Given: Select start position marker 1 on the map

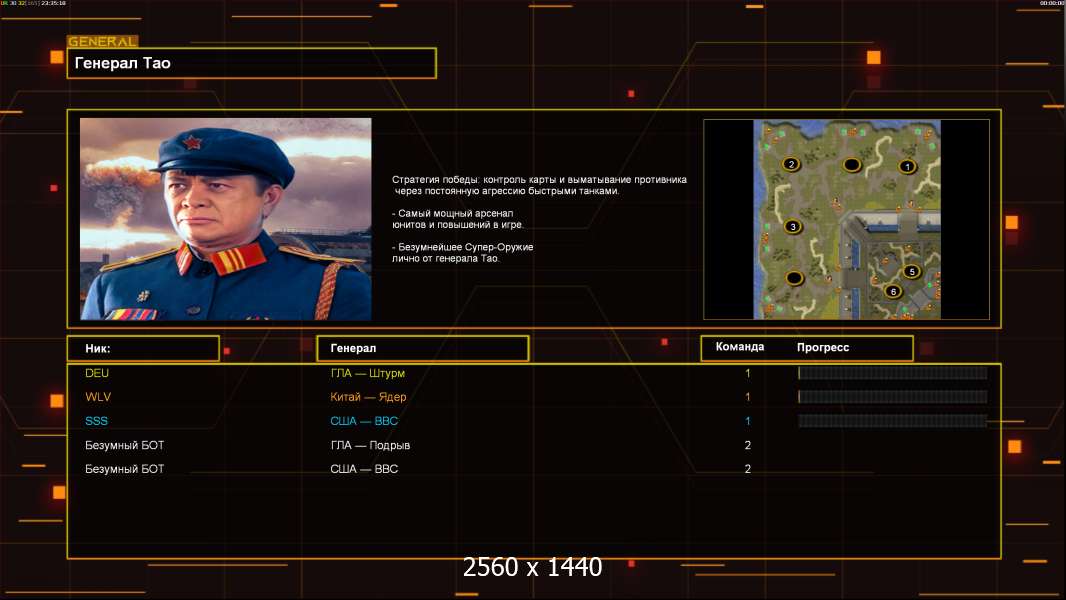Looking at the screenshot, I should 908,166.
